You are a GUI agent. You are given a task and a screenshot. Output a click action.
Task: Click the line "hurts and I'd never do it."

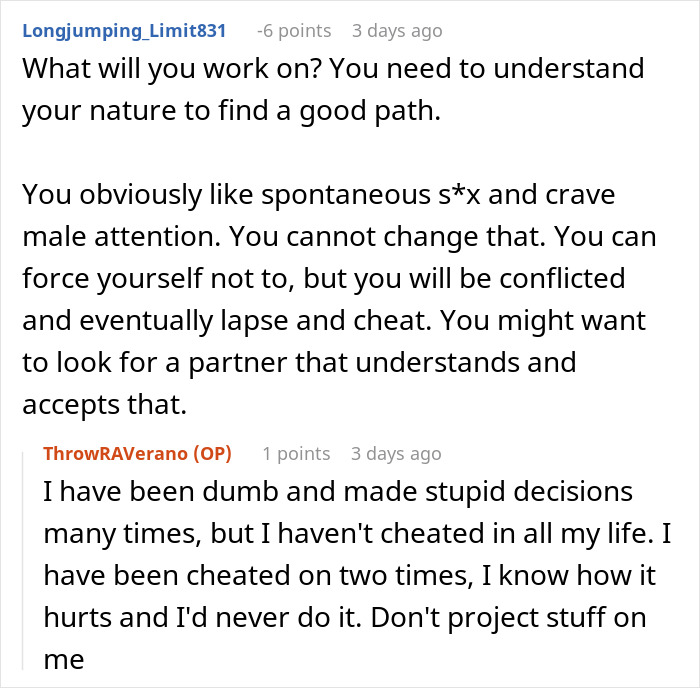point(203,617)
